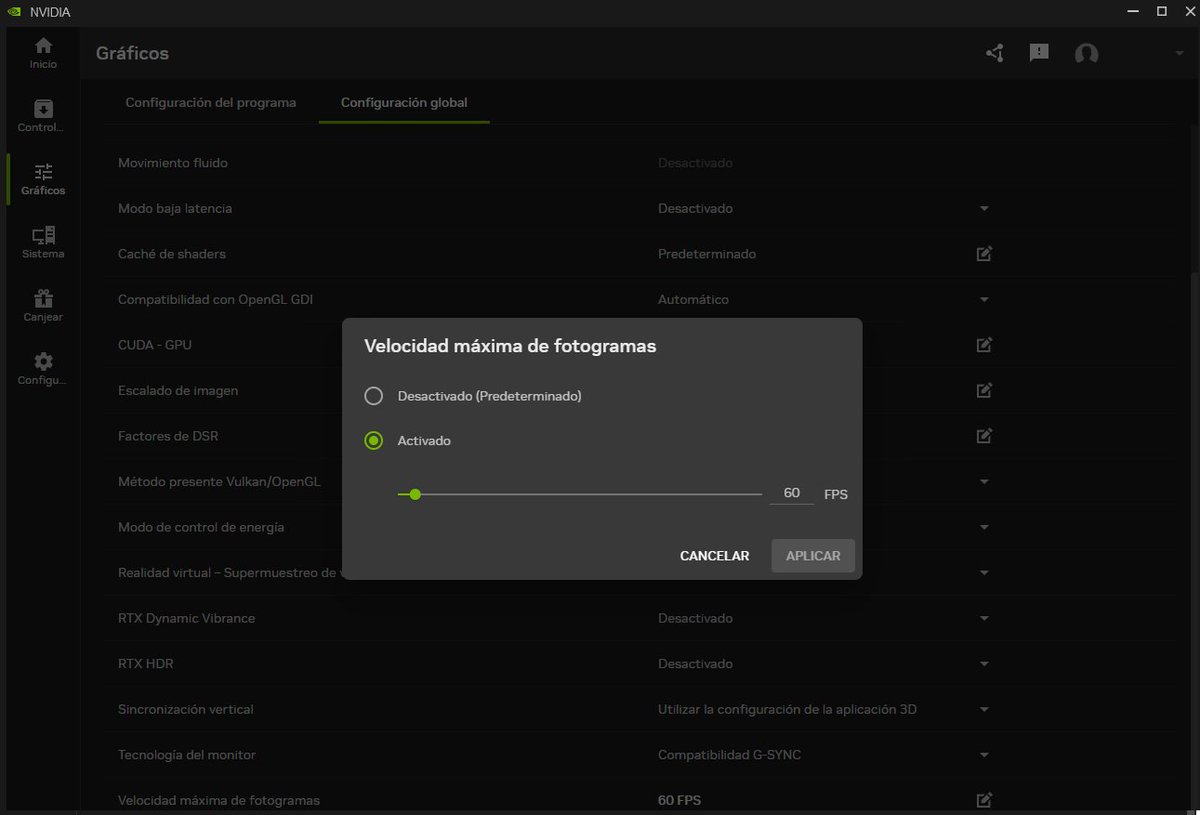Click the share icon in header

coord(994,53)
